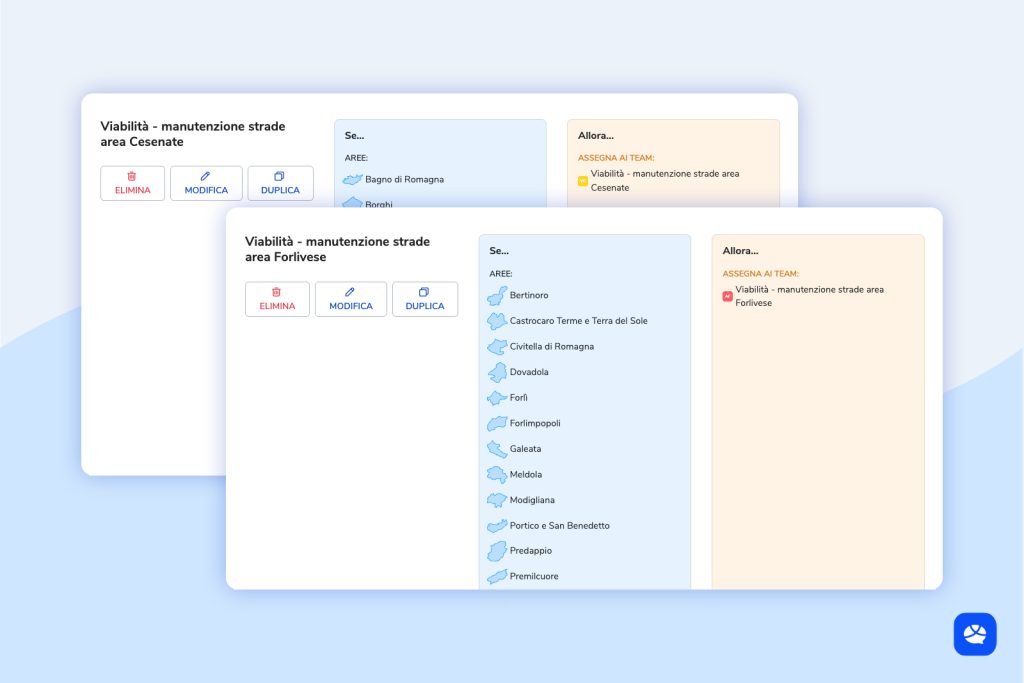The image size is (1024, 683).
Task: Click the Predappio area map icon
Action: 497,551
